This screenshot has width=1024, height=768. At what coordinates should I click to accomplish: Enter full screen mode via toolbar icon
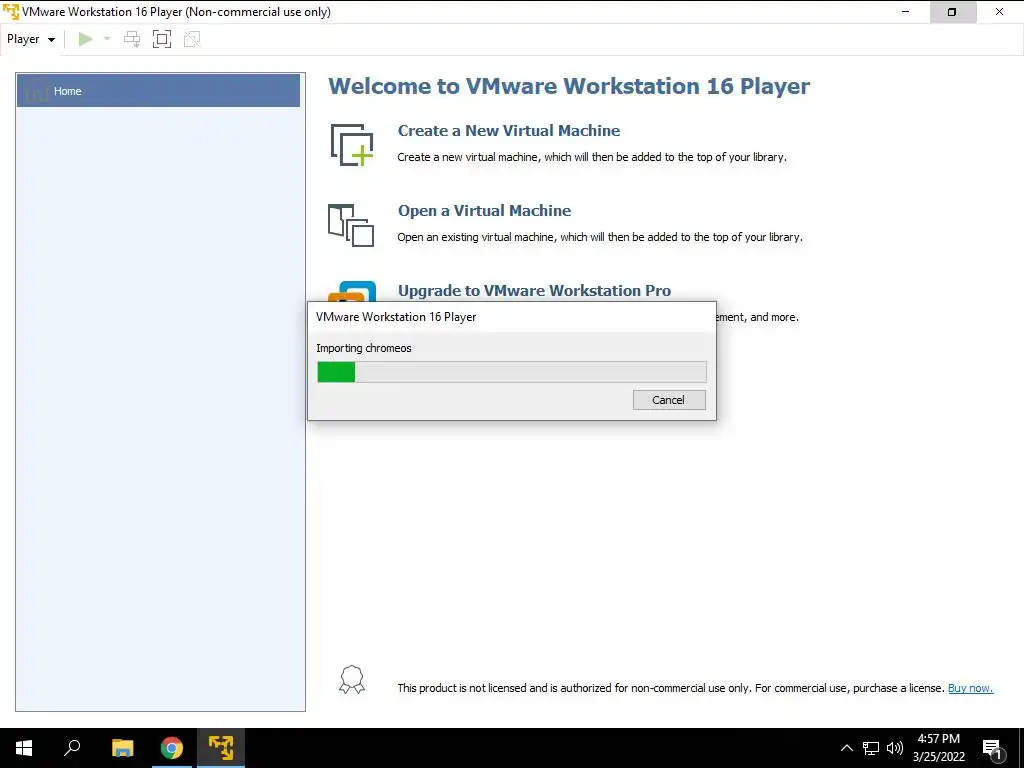(162, 39)
